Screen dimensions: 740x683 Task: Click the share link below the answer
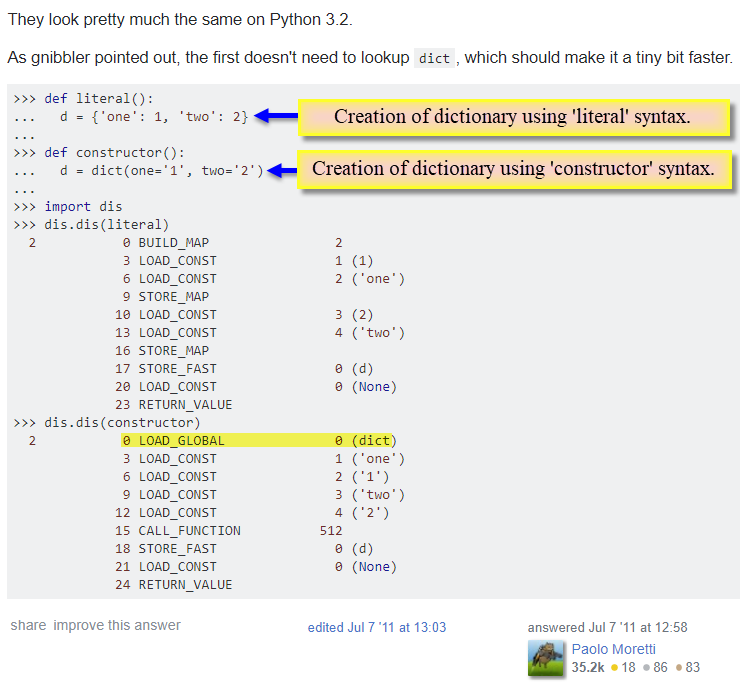[x=28, y=626]
